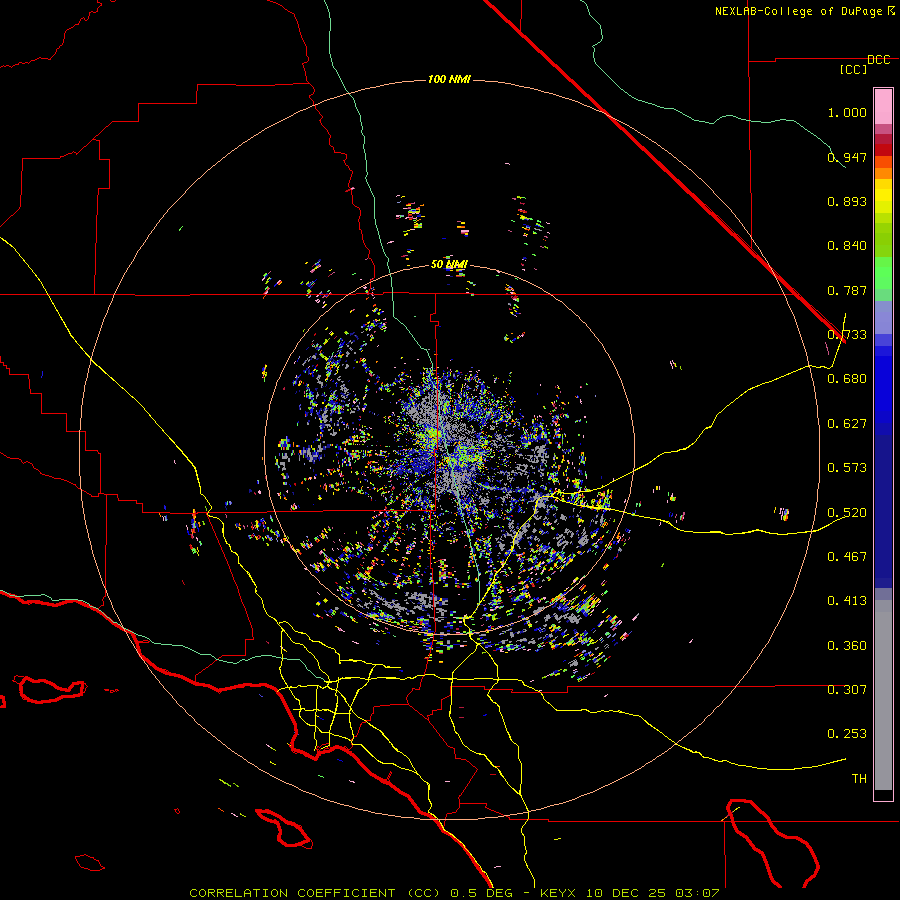Click the 50 NMI range ring label
Image resolution: width=900 pixels, height=900 pixels.
click(x=449, y=265)
